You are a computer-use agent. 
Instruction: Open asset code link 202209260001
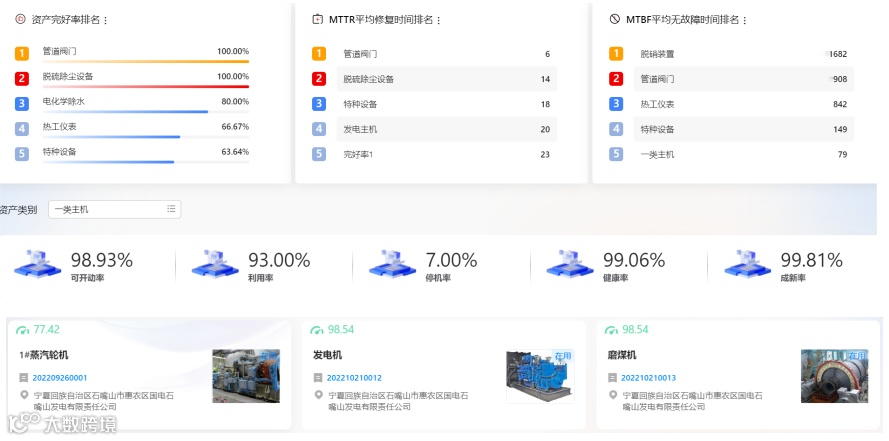[60, 378]
